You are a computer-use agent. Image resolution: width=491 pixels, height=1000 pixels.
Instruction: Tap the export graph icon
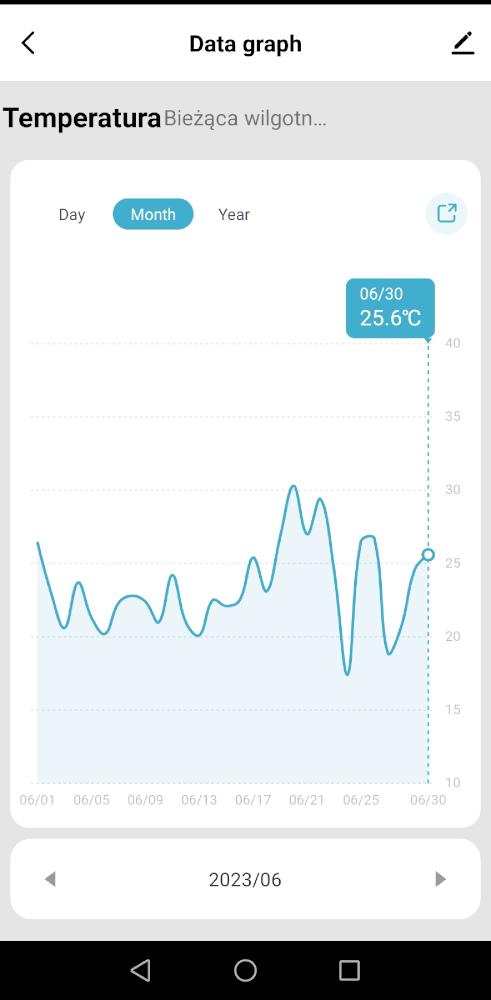[x=446, y=214]
